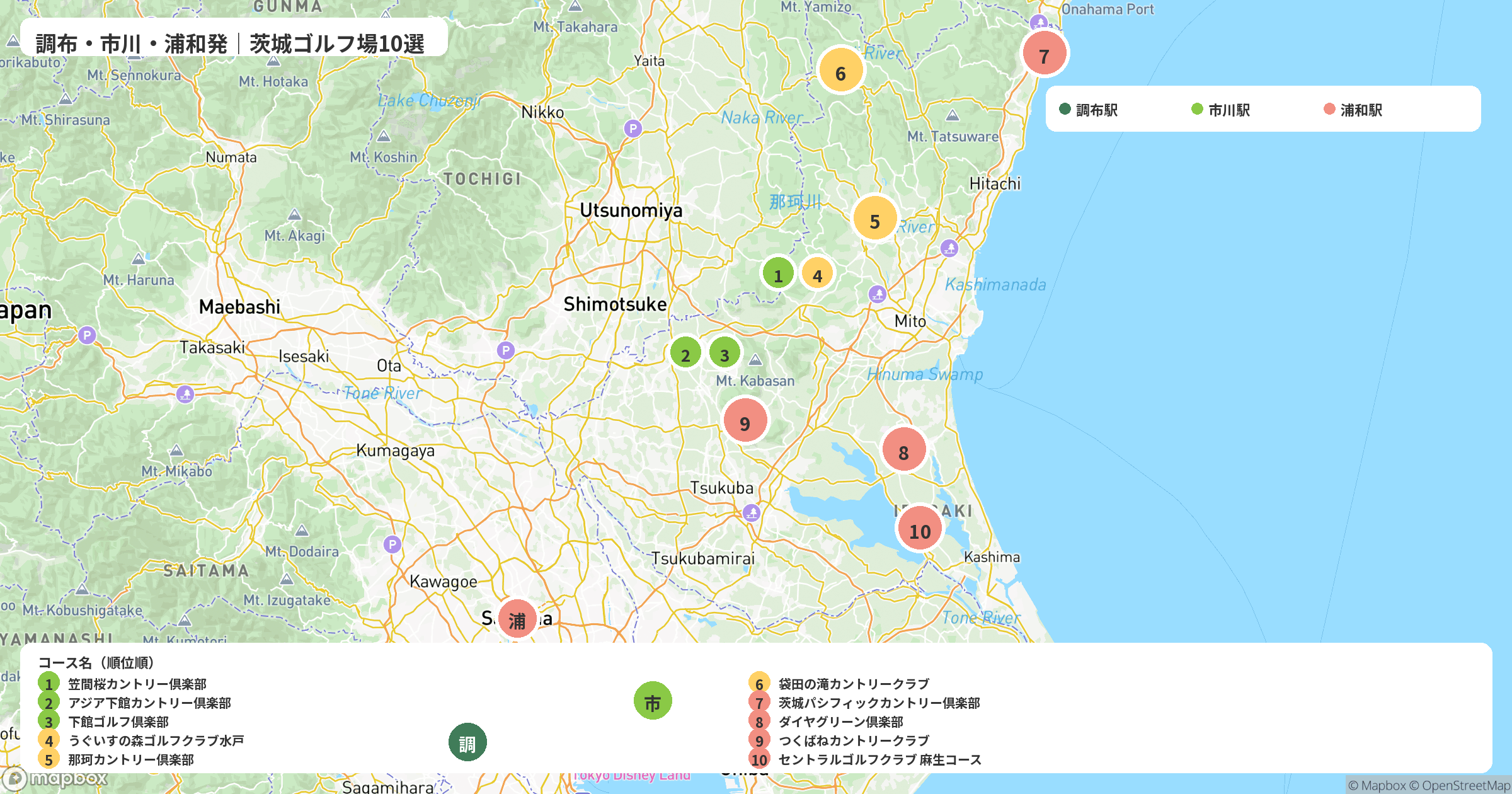Click map marker 1 near Mito

(778, 273)
